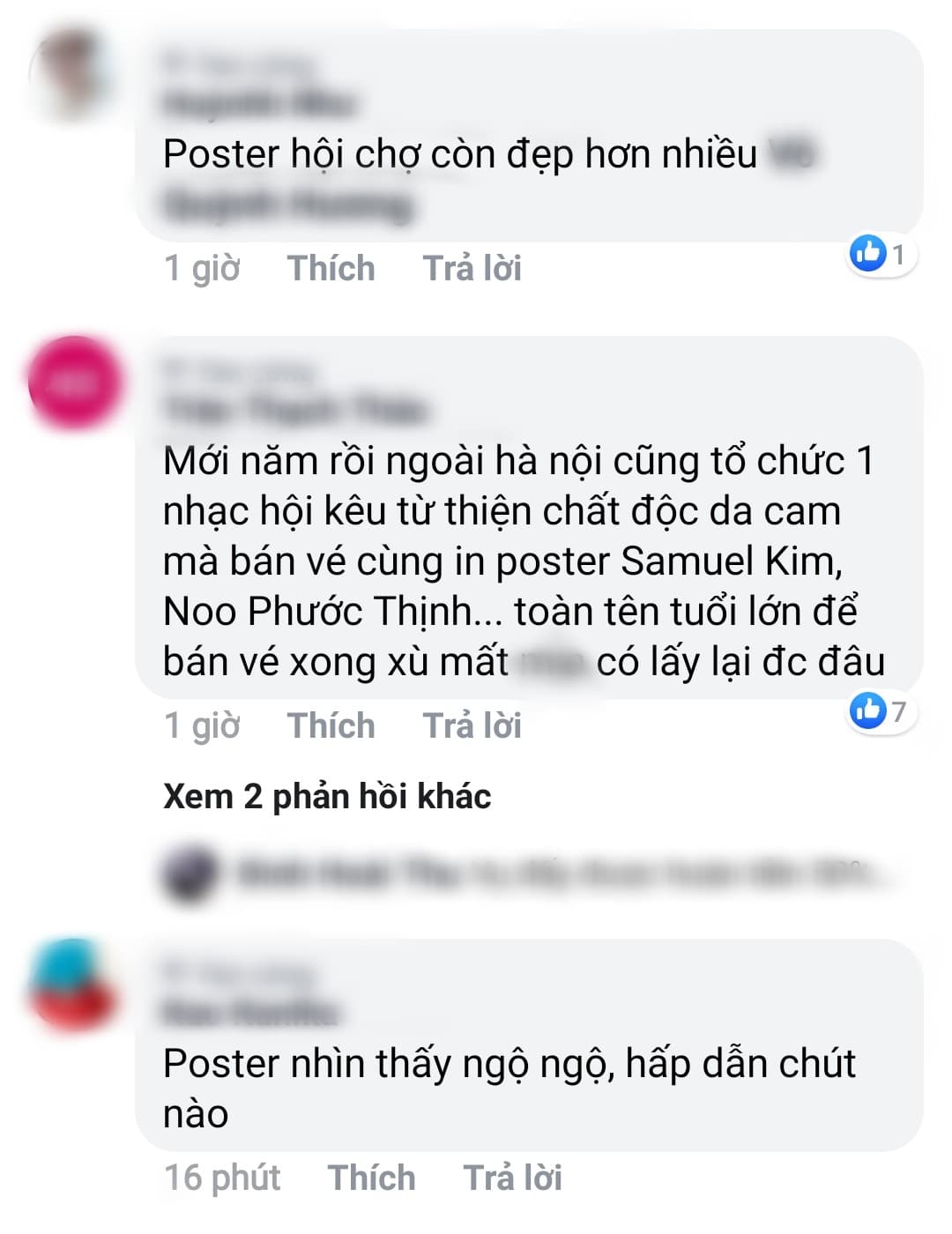952x1234 pixels.
Task: Reply to the Samuel Kim poster comment
Action: tap(472, 725)
